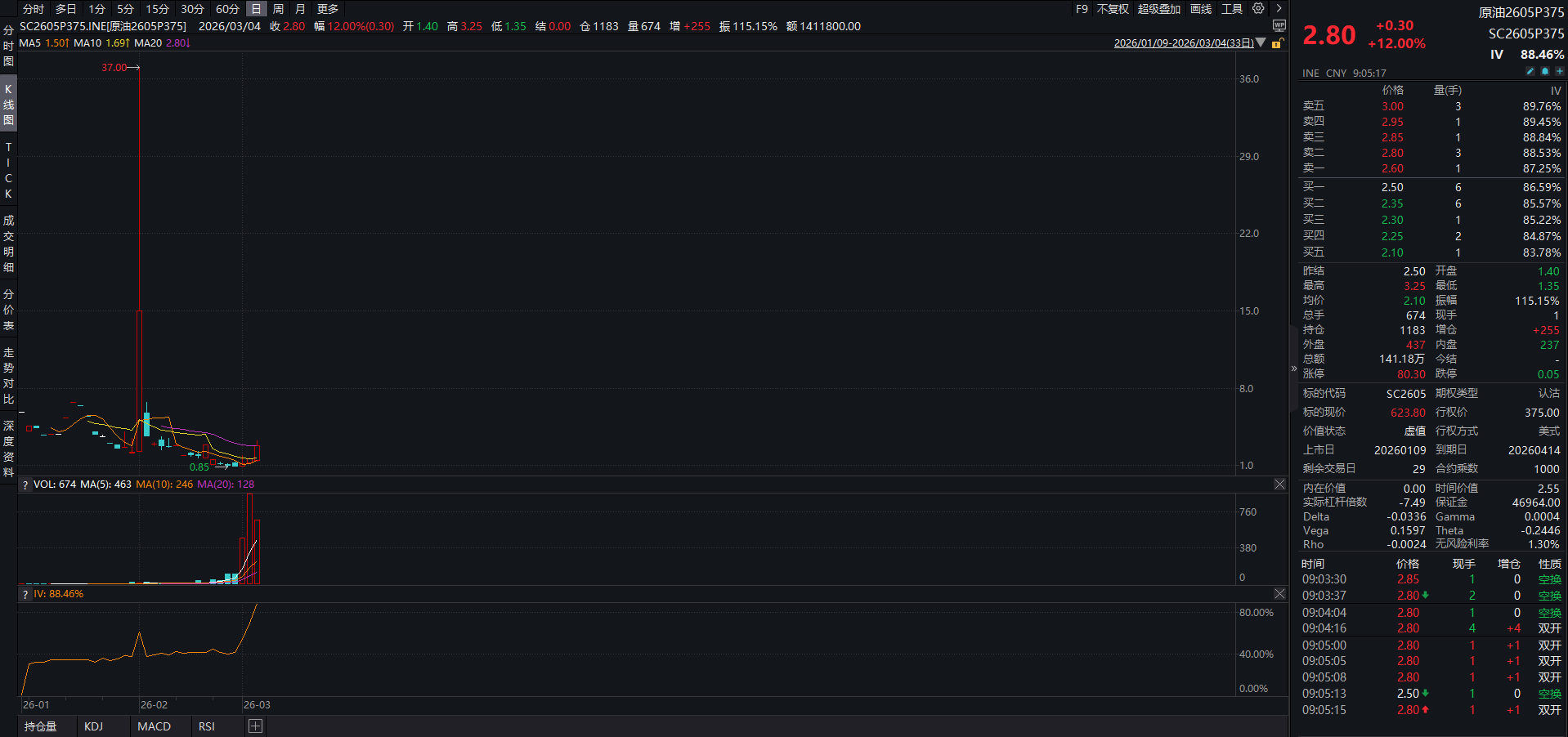The height and width of the screenshot is (737, 1568).
Task: Switch to the 分时 intraday tab
Action: click(x=34, y=9)
